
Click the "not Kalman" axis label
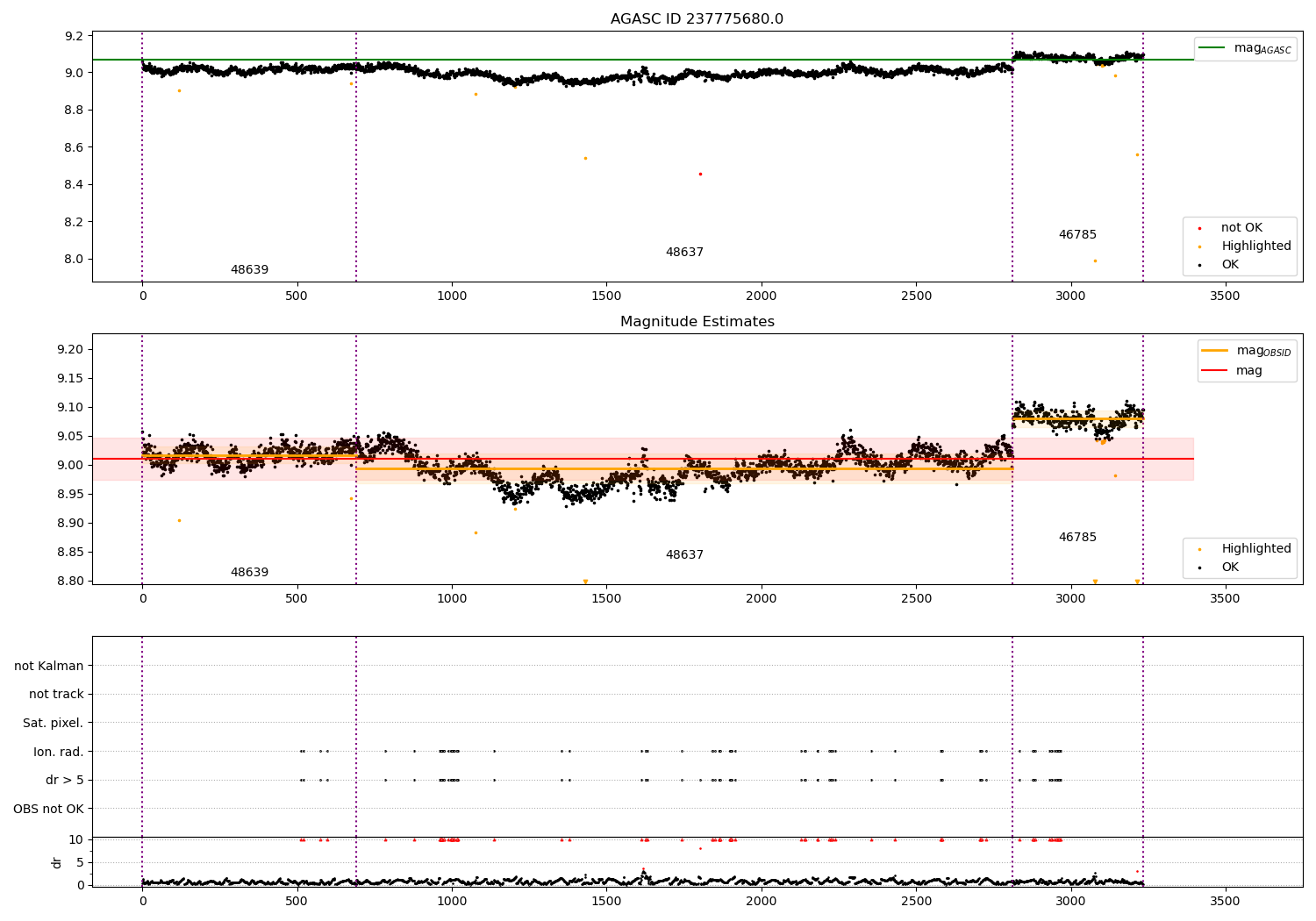[49, 666]
